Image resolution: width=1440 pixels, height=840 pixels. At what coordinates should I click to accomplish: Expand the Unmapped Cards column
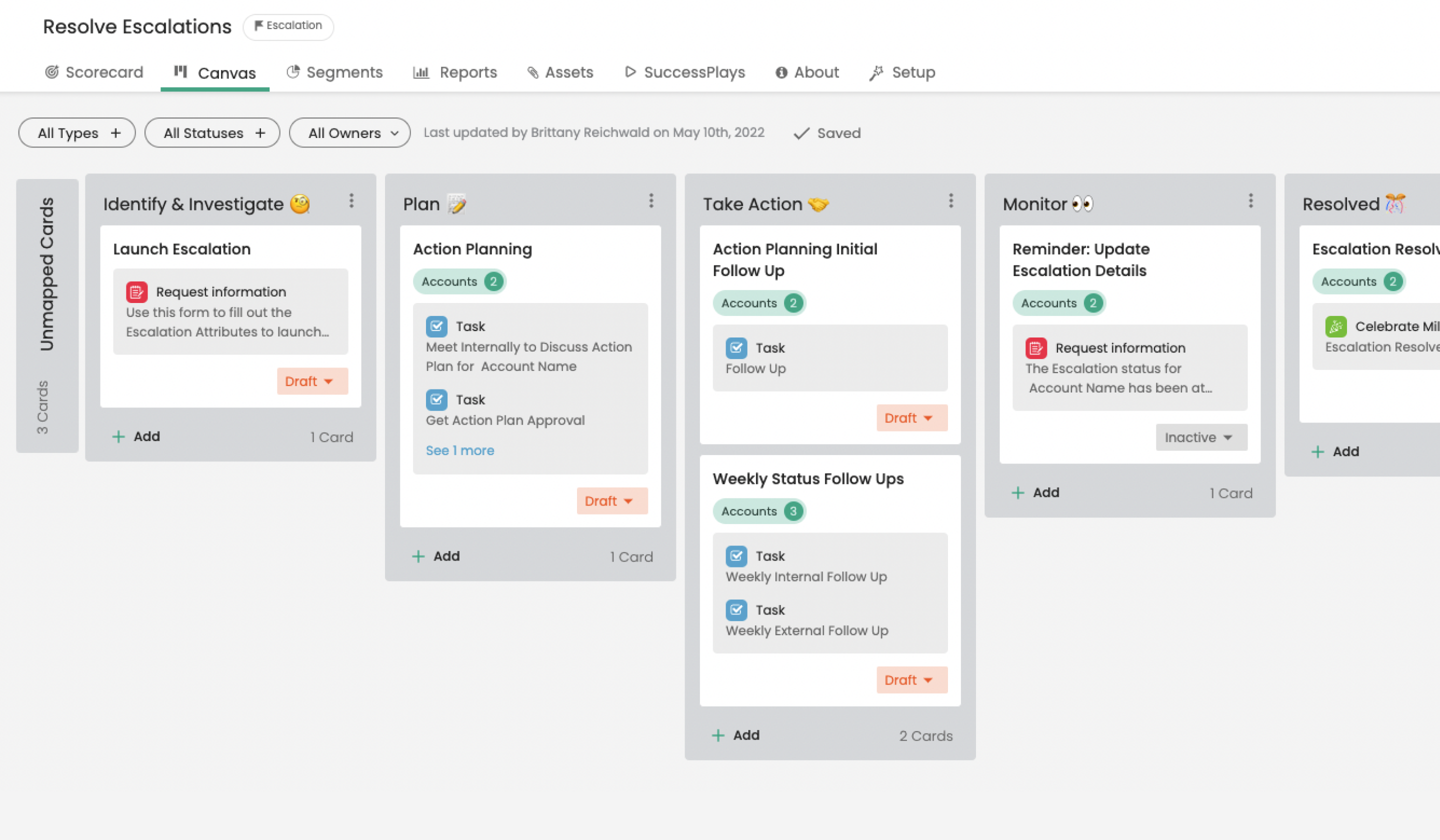click(47, 315)
